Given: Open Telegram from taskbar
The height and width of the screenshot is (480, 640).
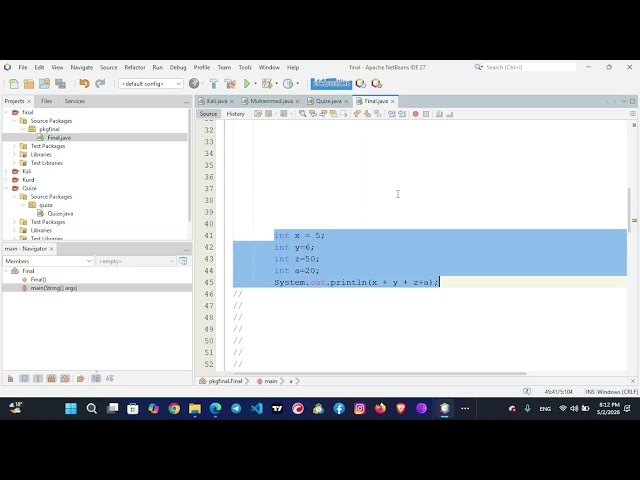Looking at the screenshot, I should coord(236,408).
